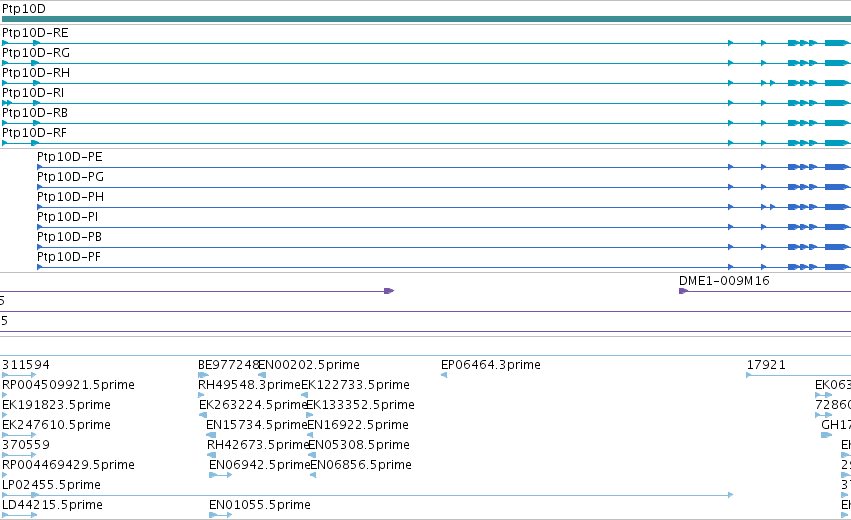Select EST LD44215.5prime
Screen dimensions: 851x520
coord(53,505)
